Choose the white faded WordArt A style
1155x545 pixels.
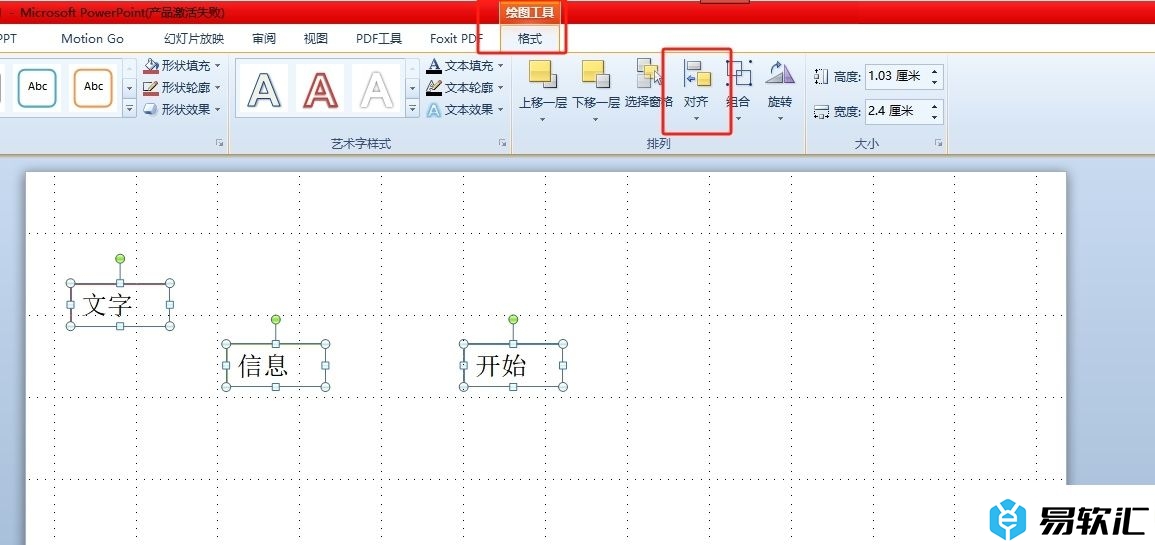coord(377,90)
